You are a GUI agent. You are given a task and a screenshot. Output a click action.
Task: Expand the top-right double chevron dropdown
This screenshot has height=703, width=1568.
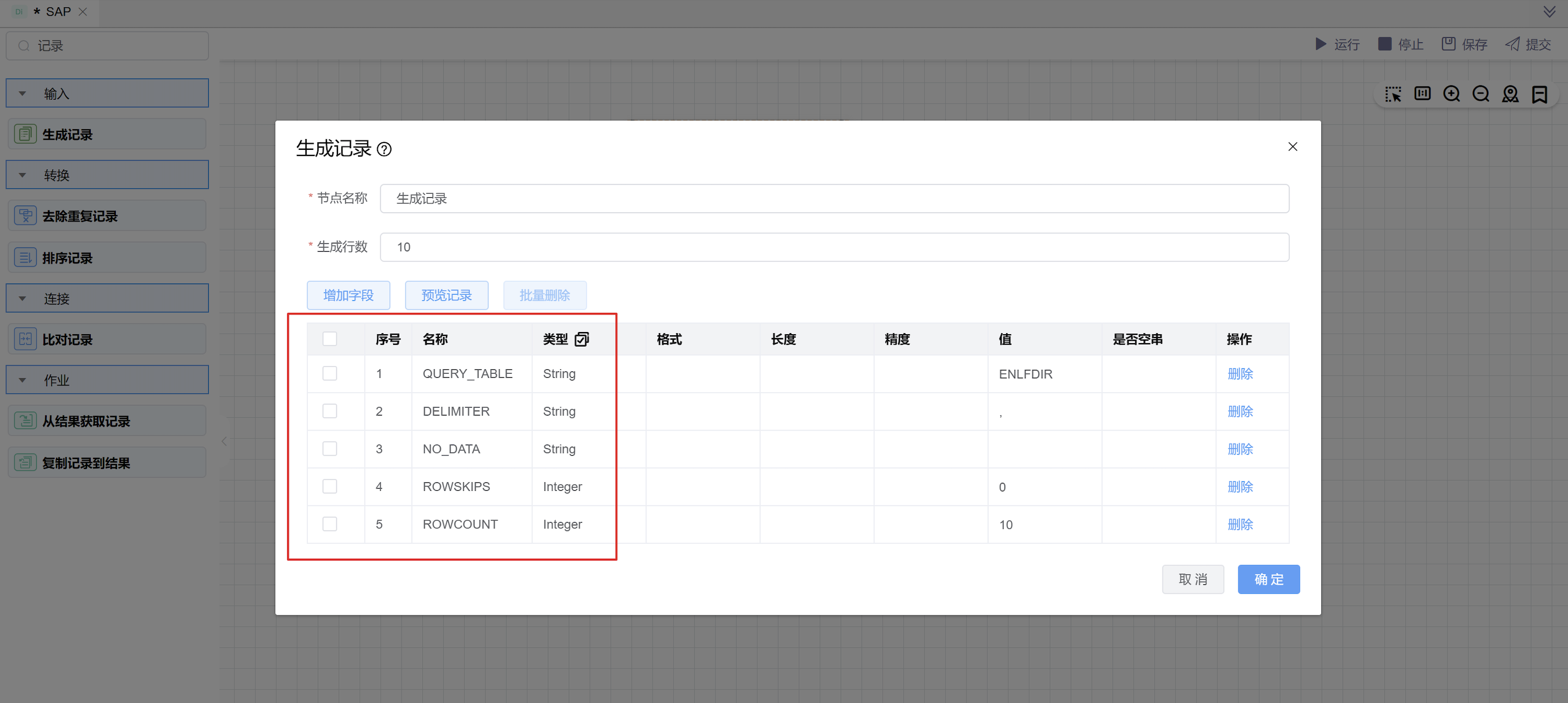coord(1549,12)
